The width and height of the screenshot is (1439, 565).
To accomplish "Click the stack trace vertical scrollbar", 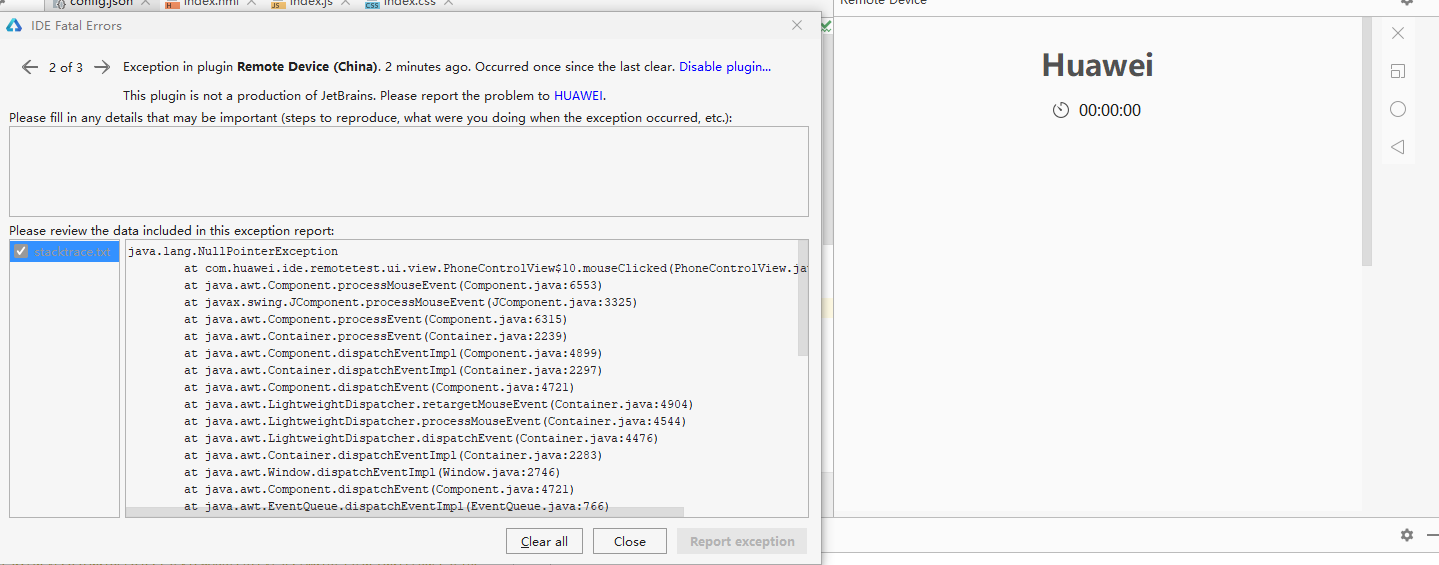I will pos(803,300).
